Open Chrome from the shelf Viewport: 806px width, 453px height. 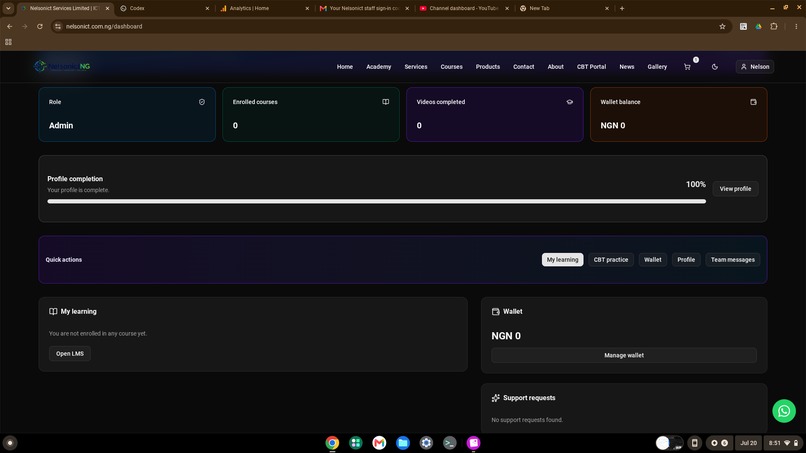(332, 443)
